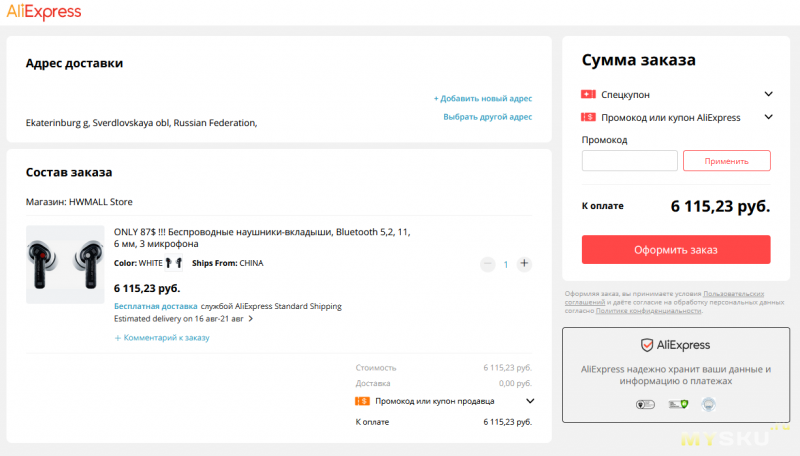Screen dimensions: 800x456
Task: Click the Ekaterinburg address text
Action: pos(141,123)
